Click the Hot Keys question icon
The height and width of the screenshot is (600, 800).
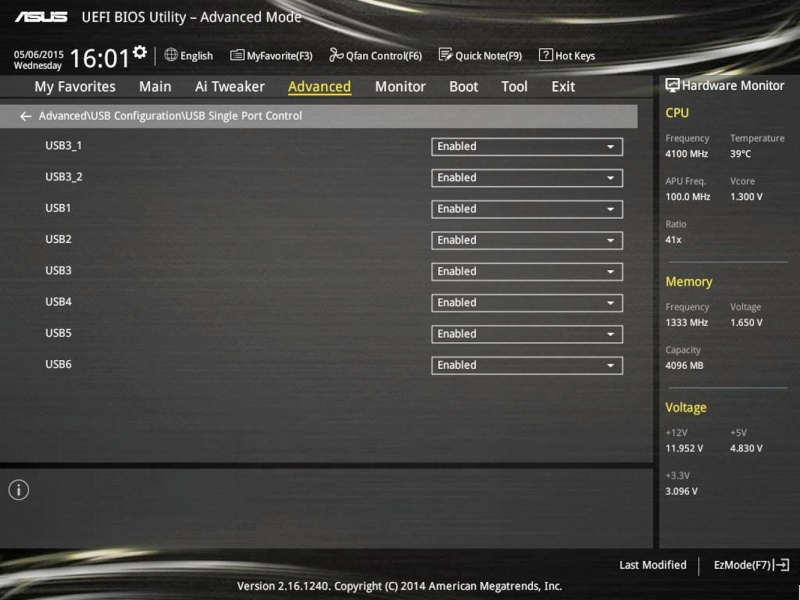click(545, 55)
